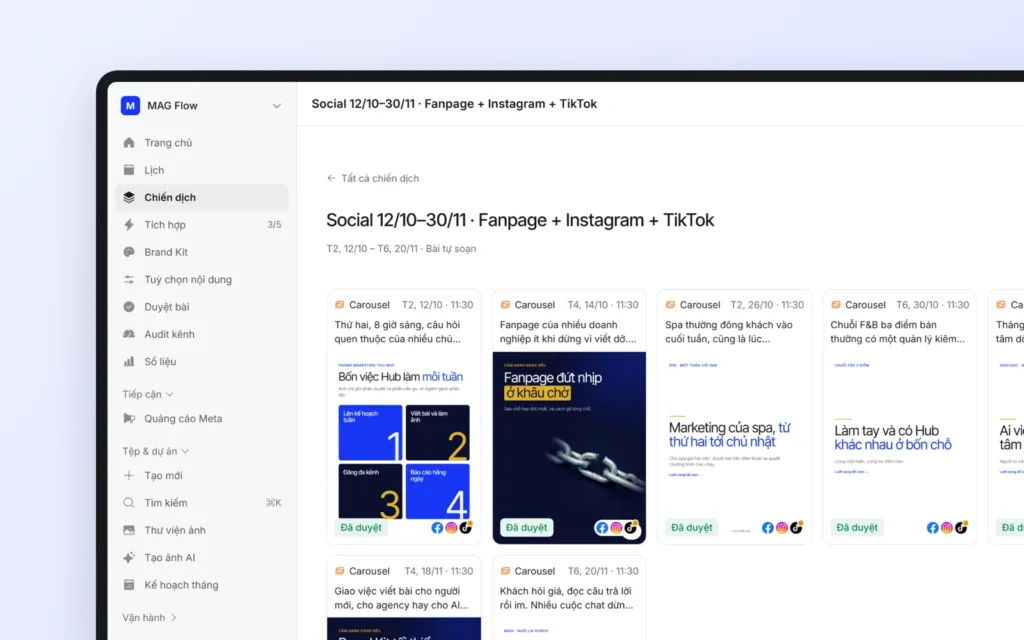Click the Duyệt bài checkmark icon

click(x=129, y=307)
